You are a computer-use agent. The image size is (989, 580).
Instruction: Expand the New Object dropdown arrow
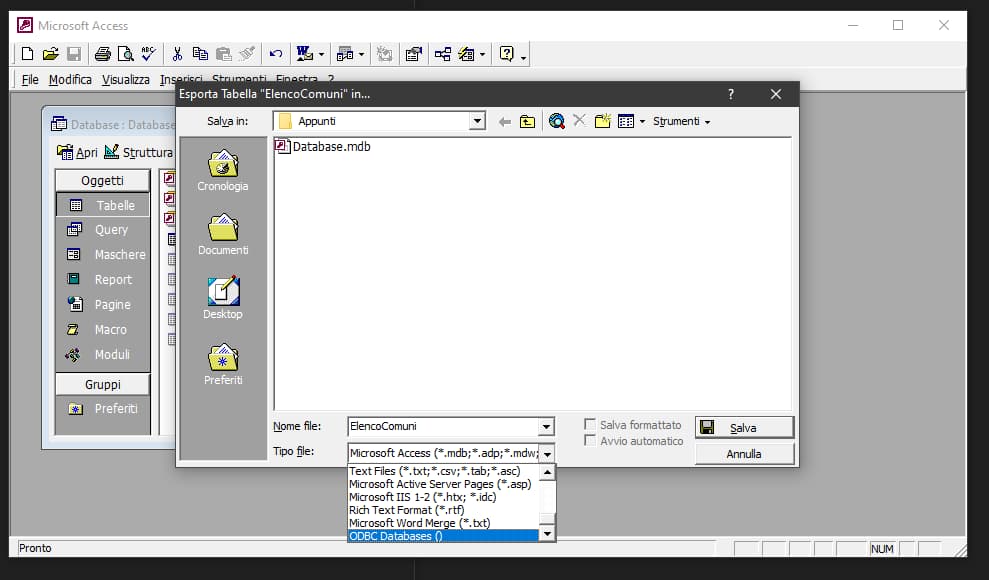coord(483,55)
